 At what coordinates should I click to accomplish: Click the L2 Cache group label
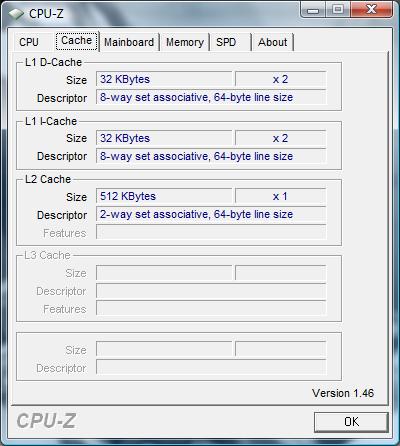48,179
